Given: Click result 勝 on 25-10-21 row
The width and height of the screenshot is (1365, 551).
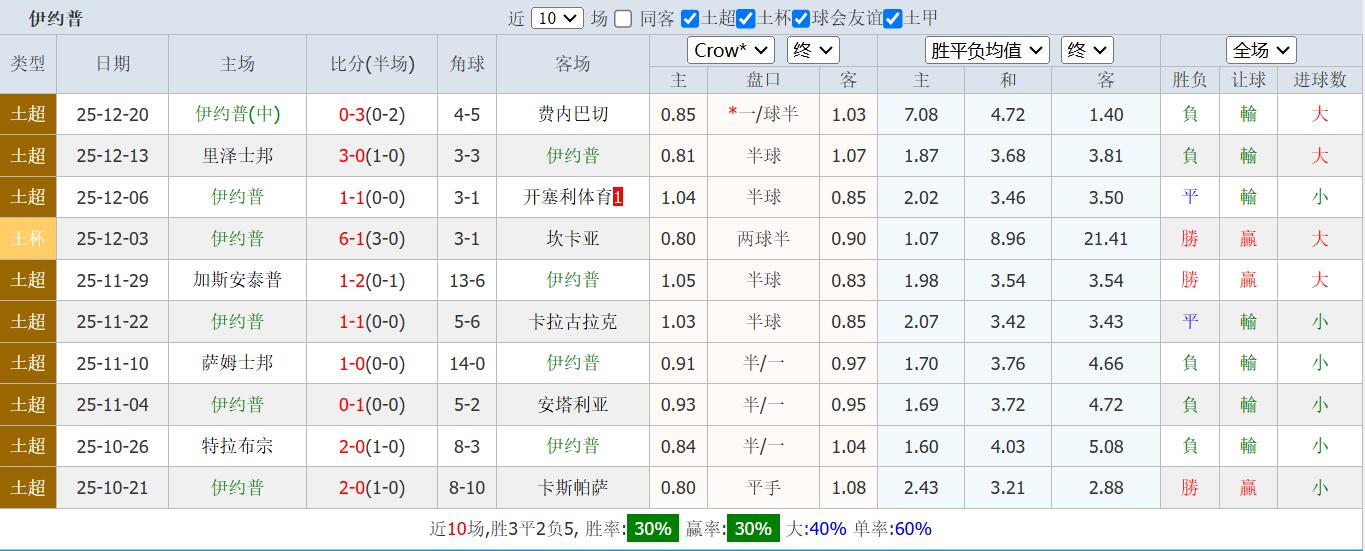Looking at the screenshot, I should 1190,488.
